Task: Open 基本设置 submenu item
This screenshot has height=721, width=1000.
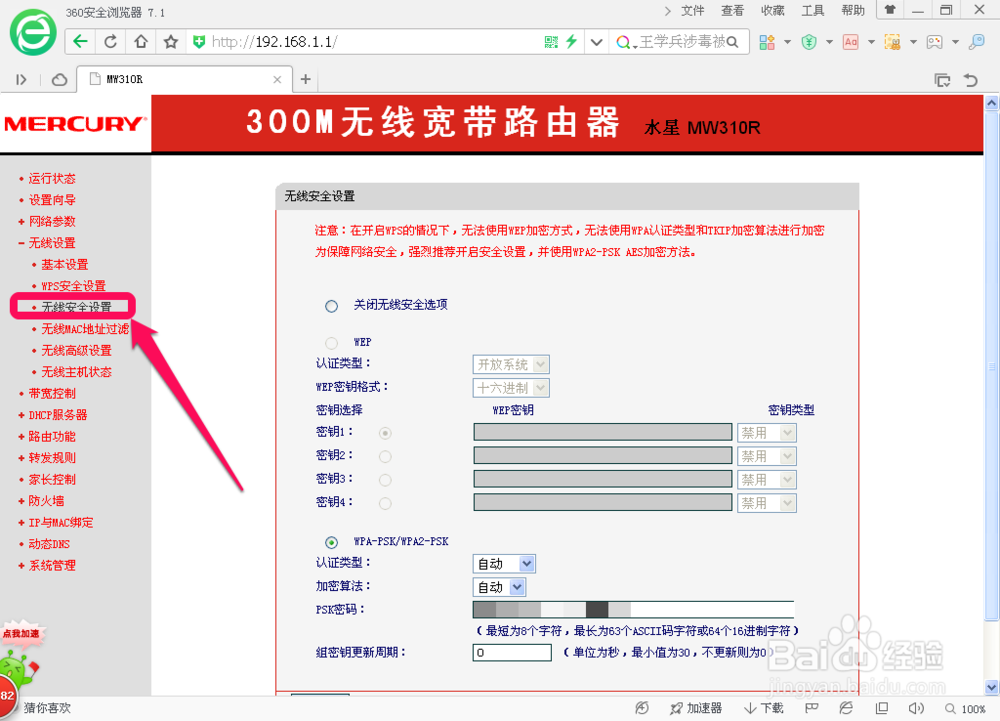Action: pyautogui.click(x=64, y=265)
